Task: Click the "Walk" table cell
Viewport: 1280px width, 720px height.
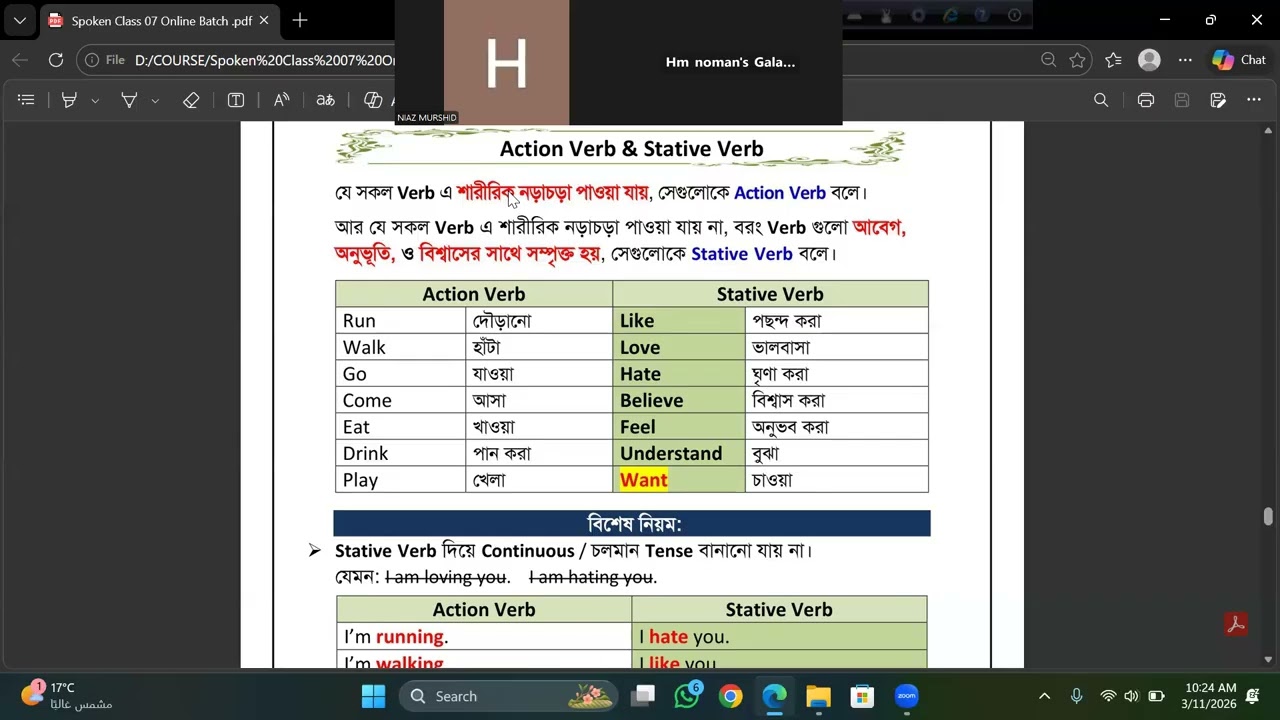Action: (400, 347)
